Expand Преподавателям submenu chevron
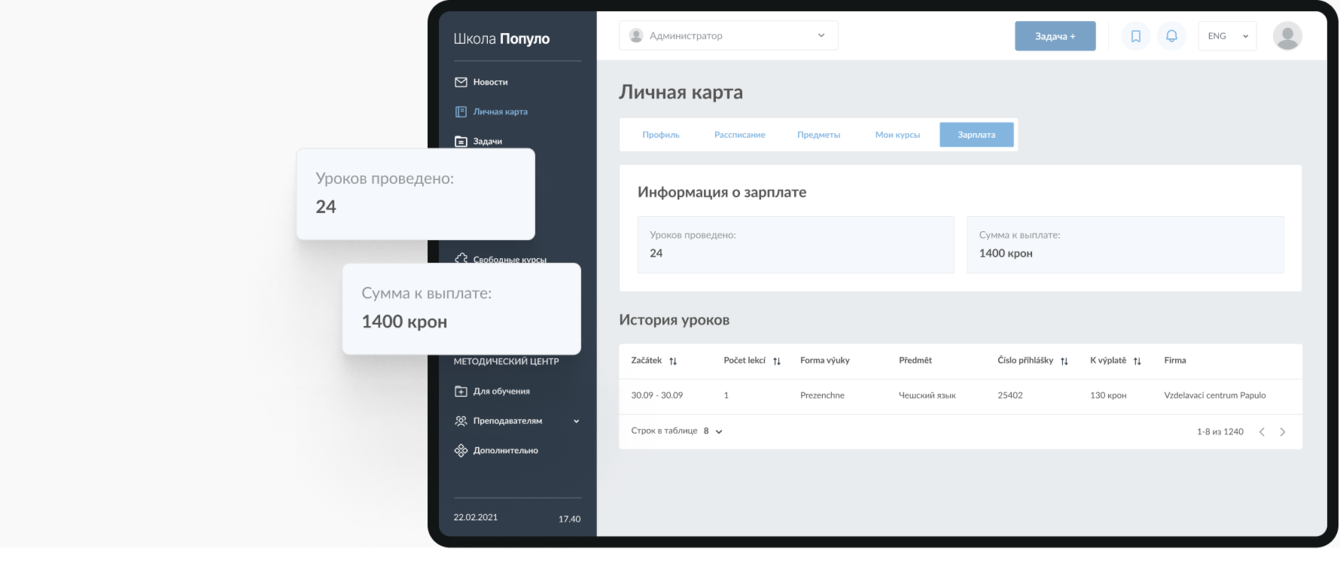This screenshot has height=573, width=1340. tap(576, 421)
